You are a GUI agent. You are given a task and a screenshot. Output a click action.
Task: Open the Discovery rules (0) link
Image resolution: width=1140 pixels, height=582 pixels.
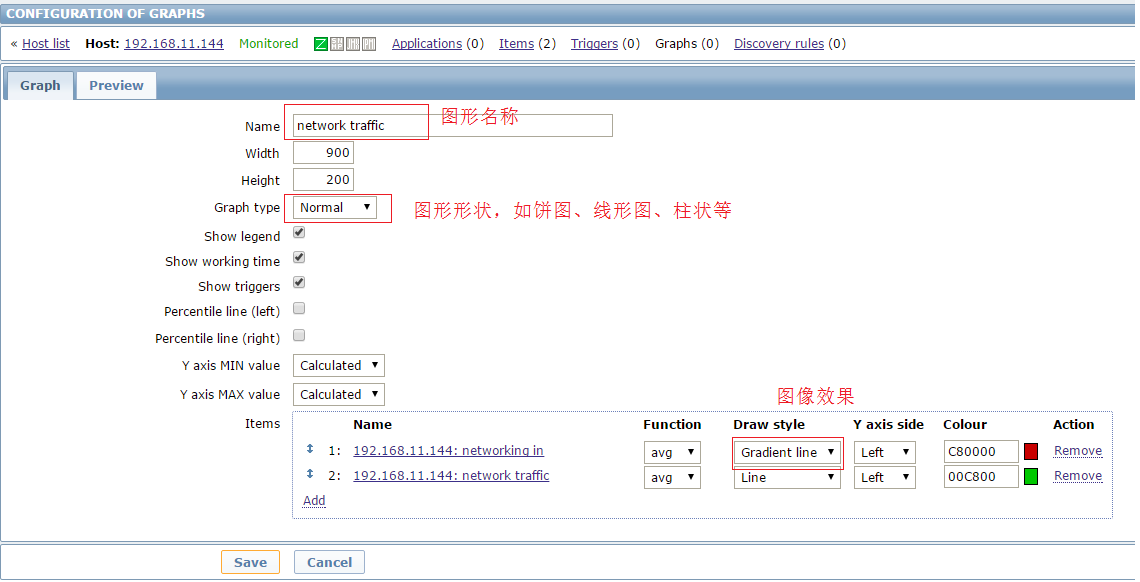coord(779,44)
